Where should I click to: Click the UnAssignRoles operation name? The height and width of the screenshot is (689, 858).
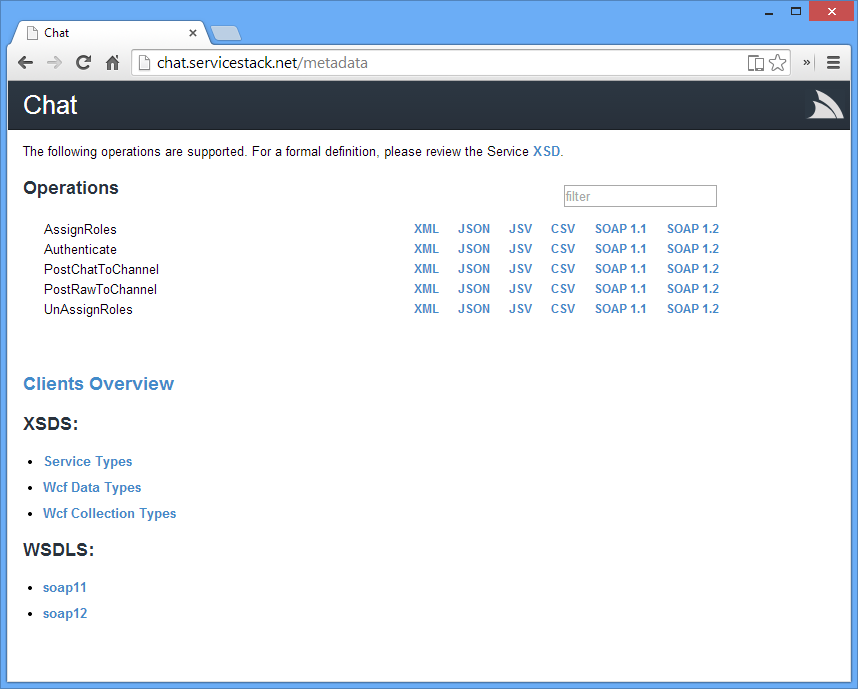coord(88,309)
